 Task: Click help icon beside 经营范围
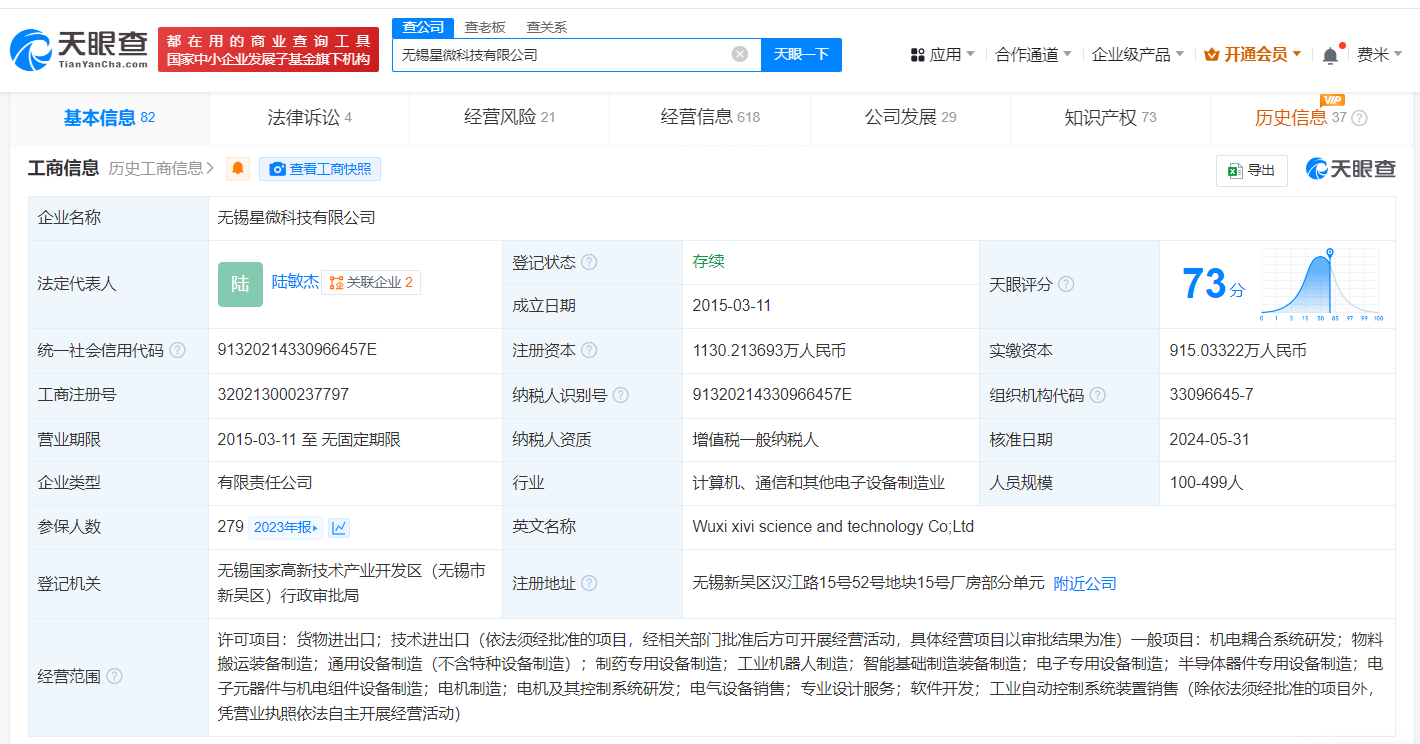point(115,677)
